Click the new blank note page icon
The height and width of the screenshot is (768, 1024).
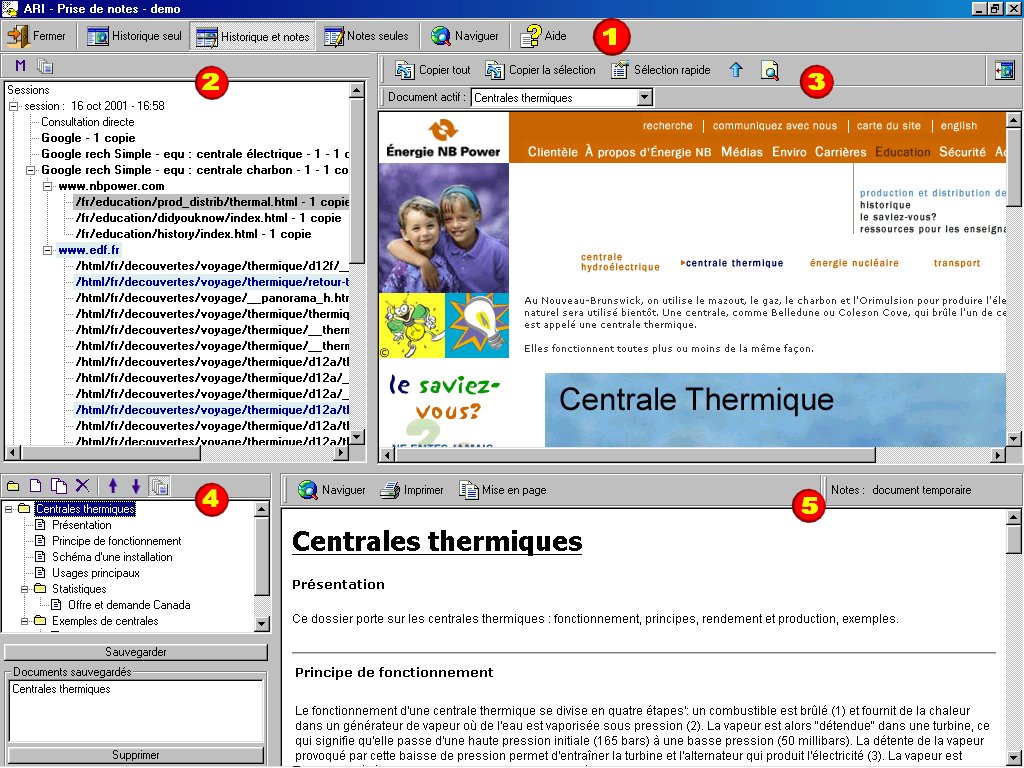click(36, 485)
